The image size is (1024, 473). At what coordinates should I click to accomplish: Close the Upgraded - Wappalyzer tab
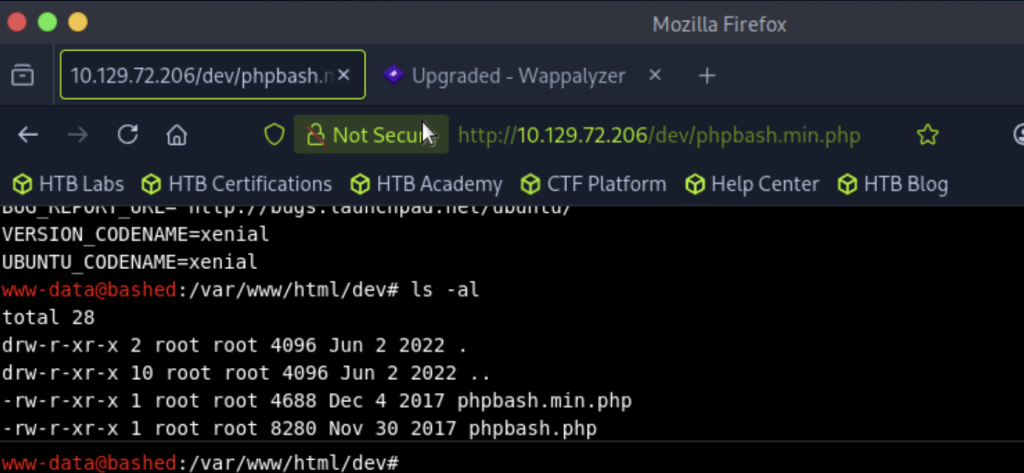[655, 75]
